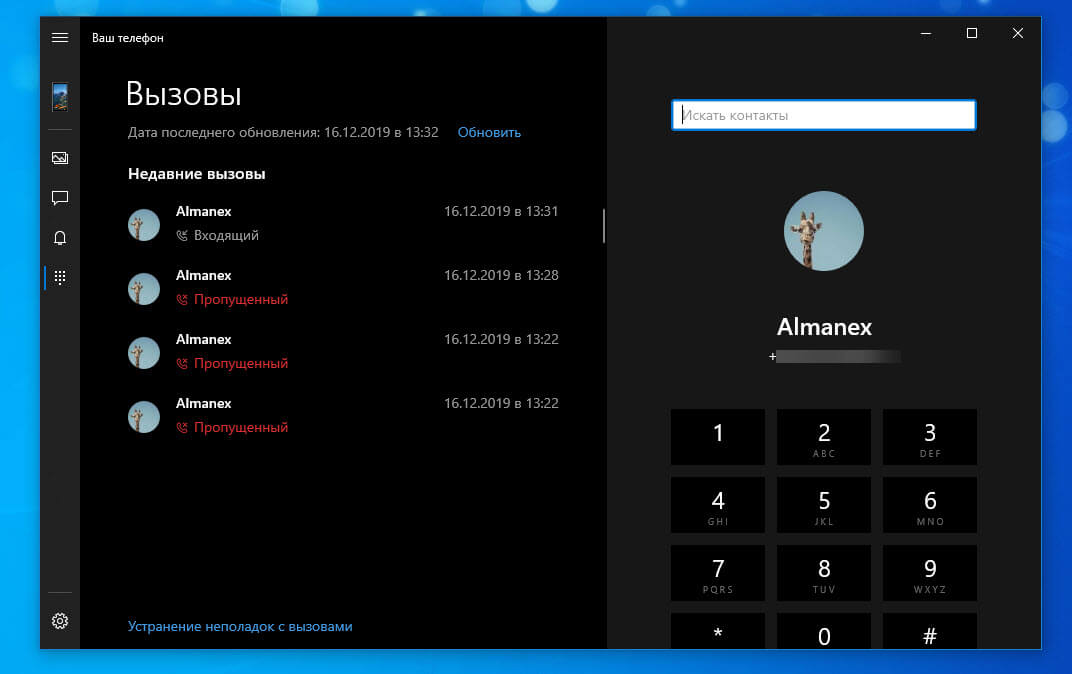The height and width of the screenshot is (674, 1072).
Task: Click the Almanex contact name above keypad
Action: tap(824, 327)
